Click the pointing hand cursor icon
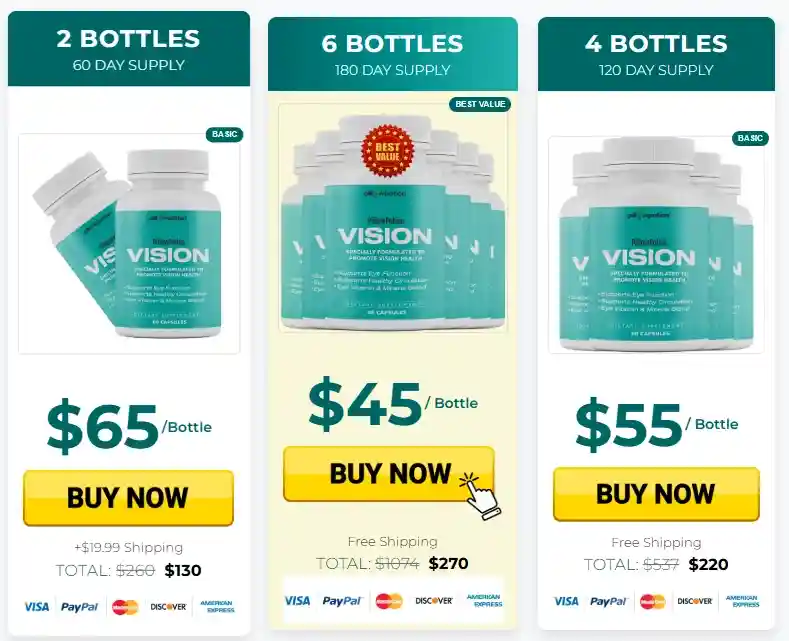 tap(480, 496)
